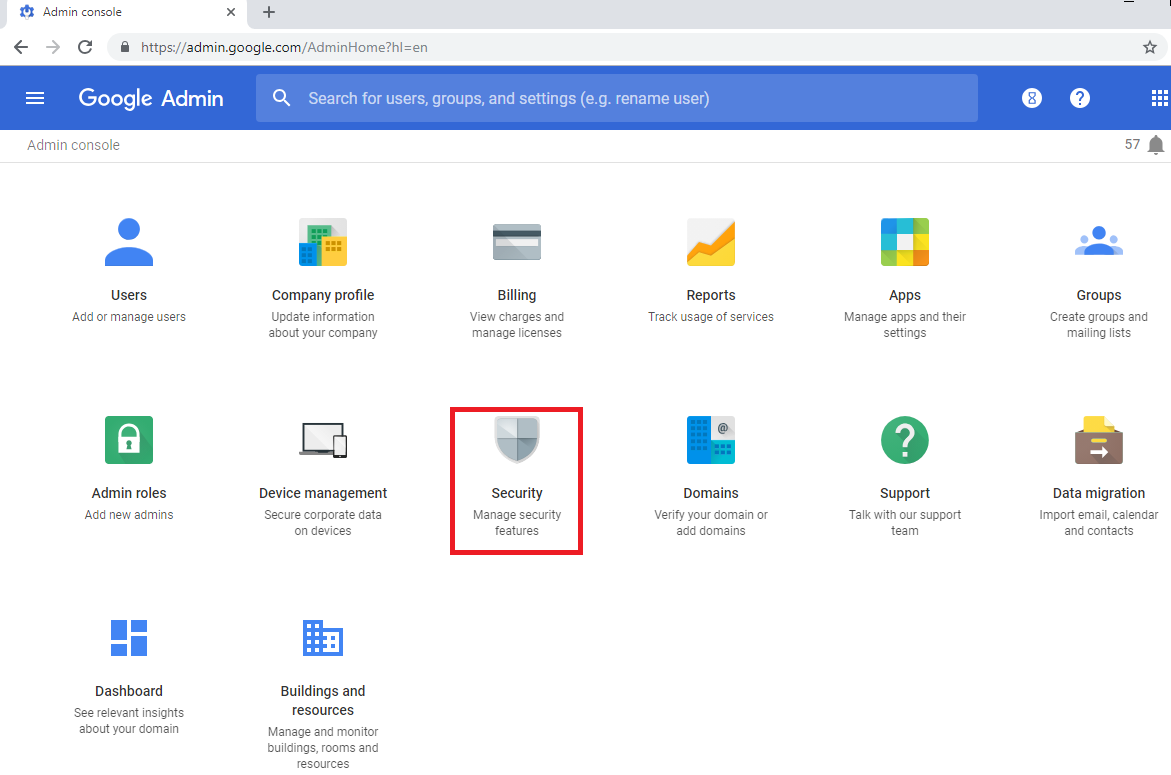Open the Help question mark in header

coord(1080,98)
